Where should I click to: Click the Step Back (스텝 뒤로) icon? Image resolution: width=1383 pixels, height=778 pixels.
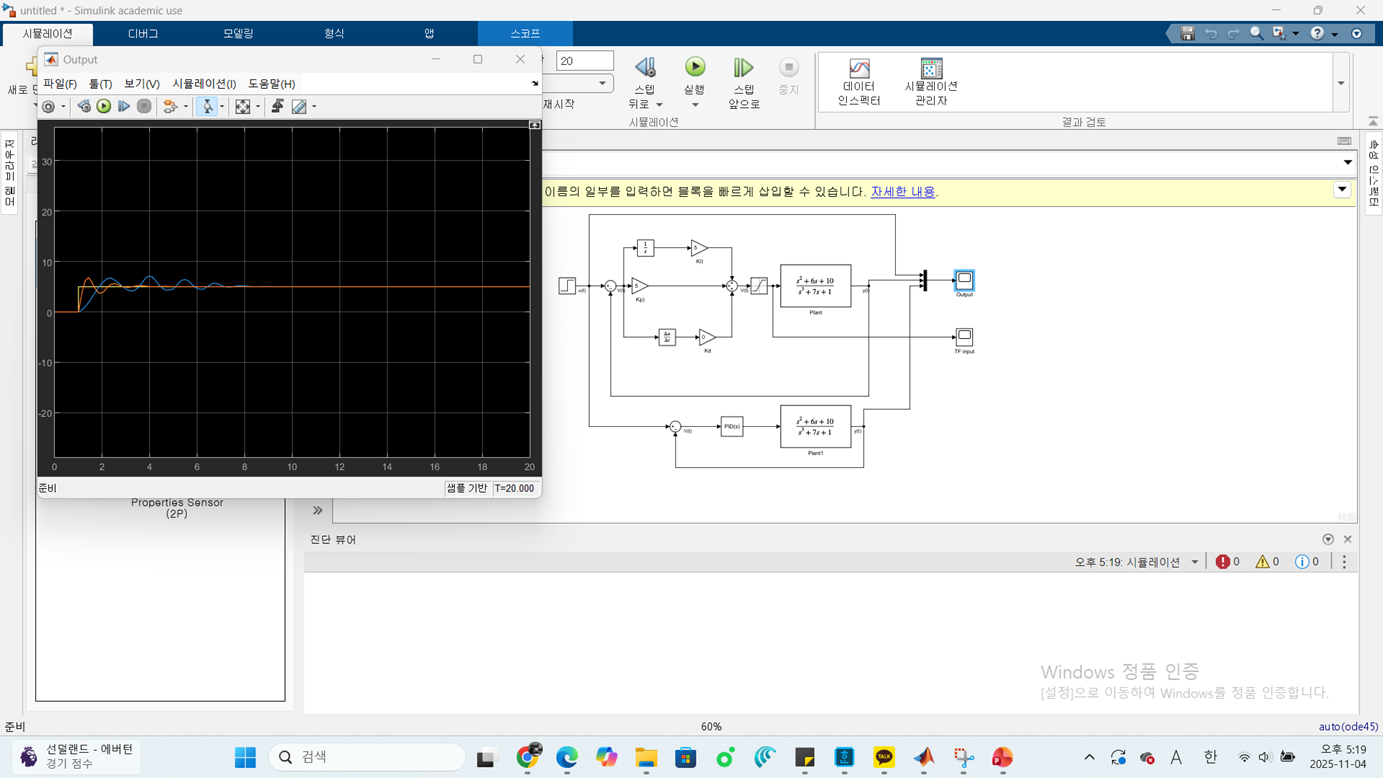[645, 68]
